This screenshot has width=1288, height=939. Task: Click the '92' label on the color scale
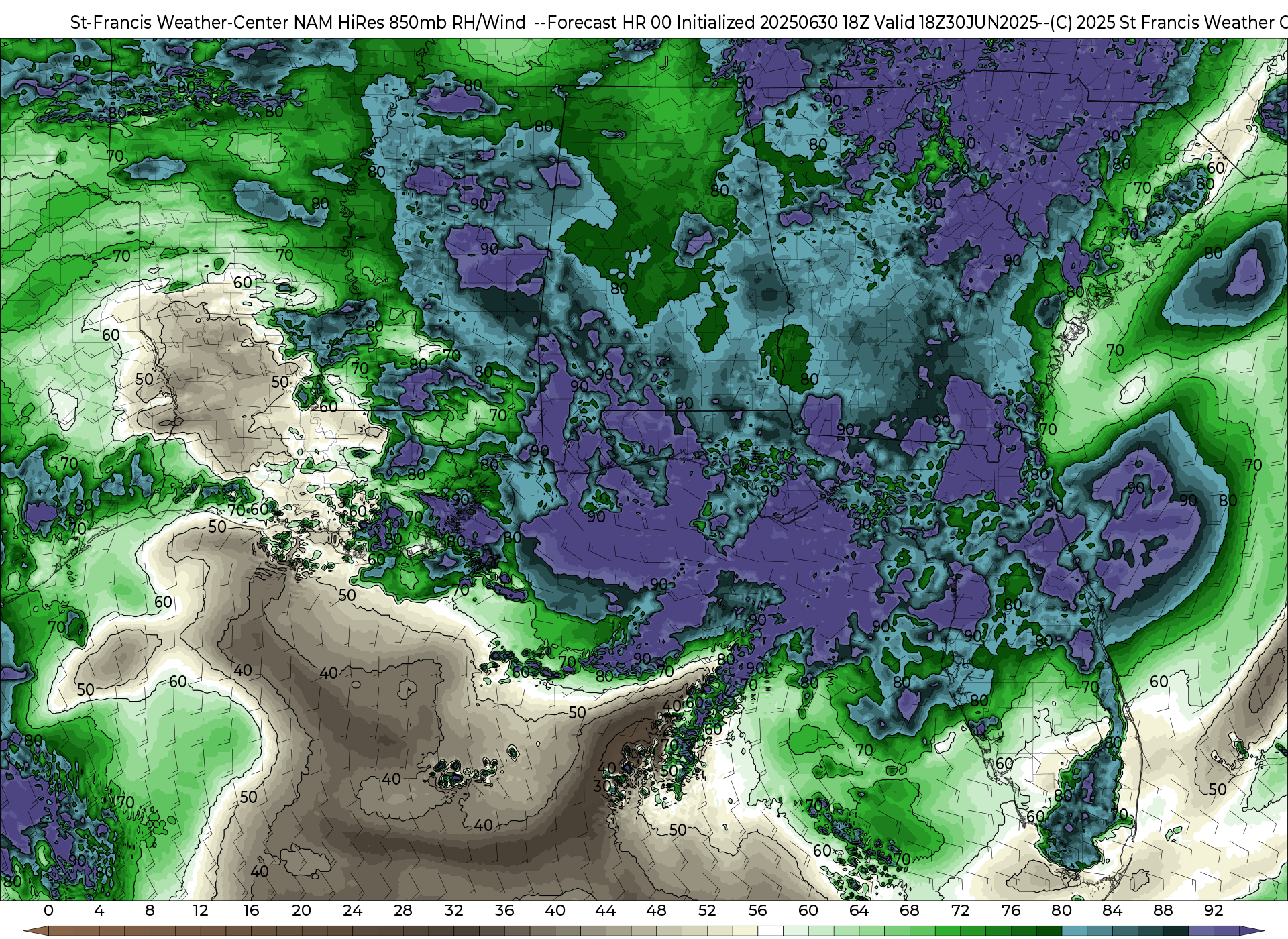coord(1214,910)
